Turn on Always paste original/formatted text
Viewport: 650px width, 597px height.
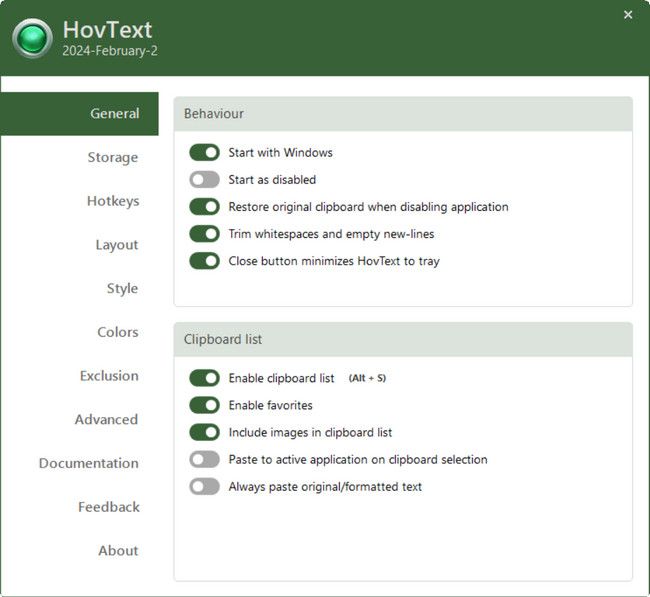204,487
